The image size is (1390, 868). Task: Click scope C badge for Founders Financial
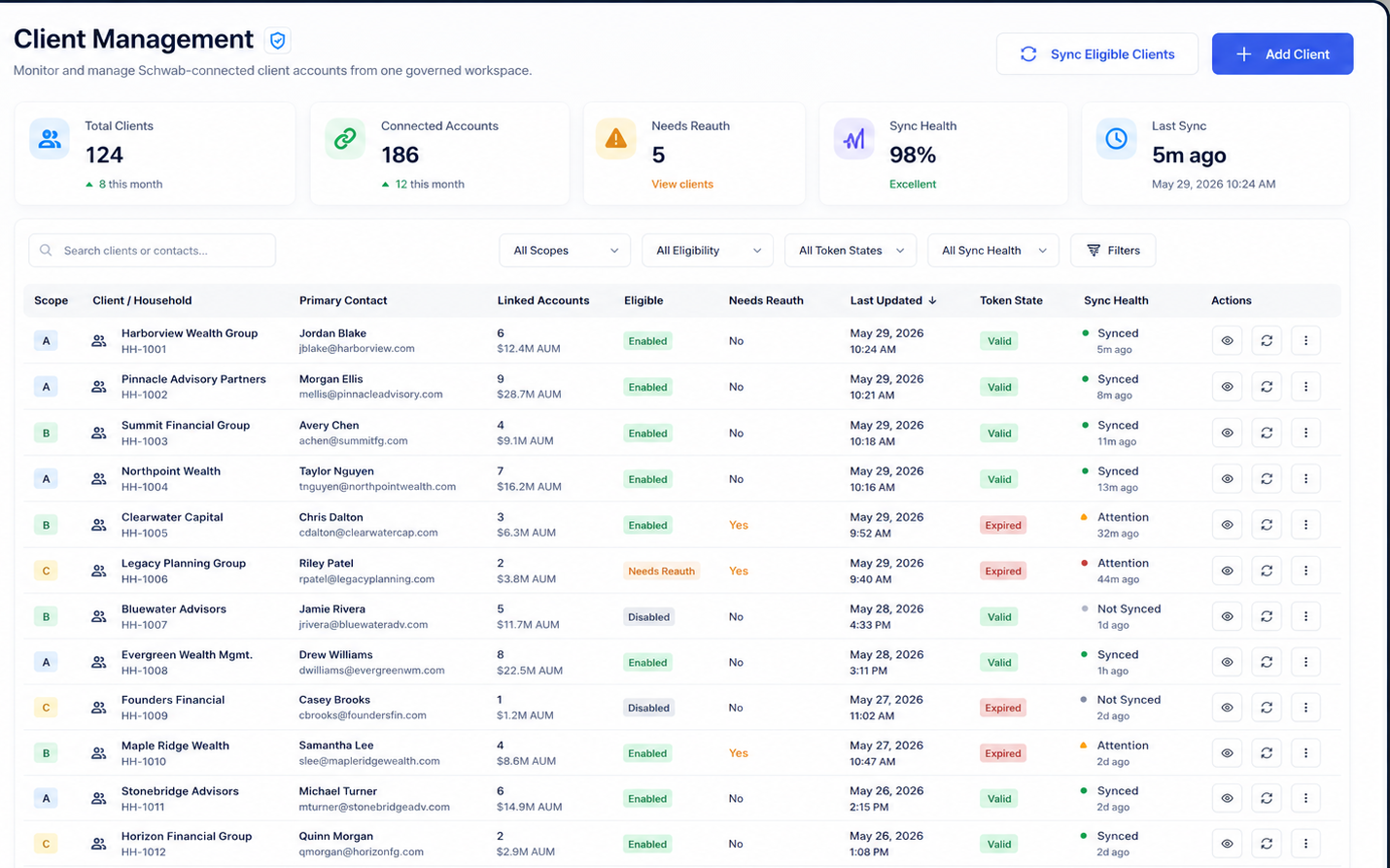click(46, 708)
